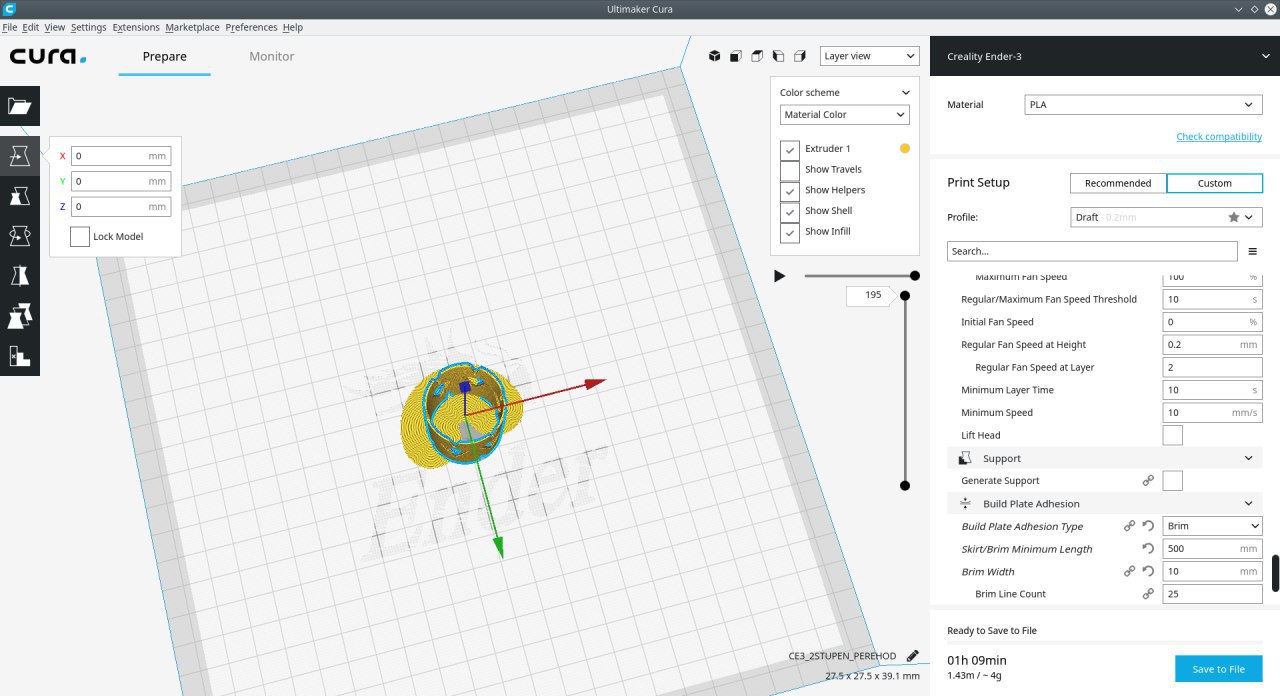Open the Help menu

pos(293,27)
